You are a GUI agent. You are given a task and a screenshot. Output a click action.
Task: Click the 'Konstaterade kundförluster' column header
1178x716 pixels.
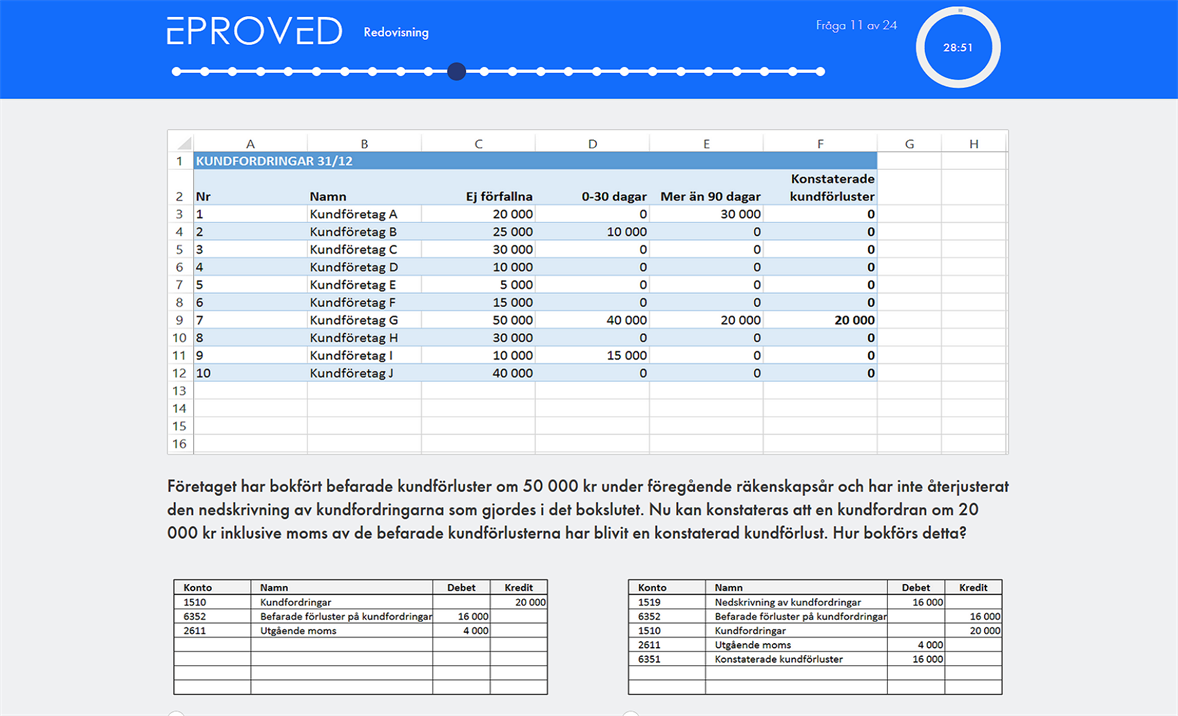tap(831, 188)
